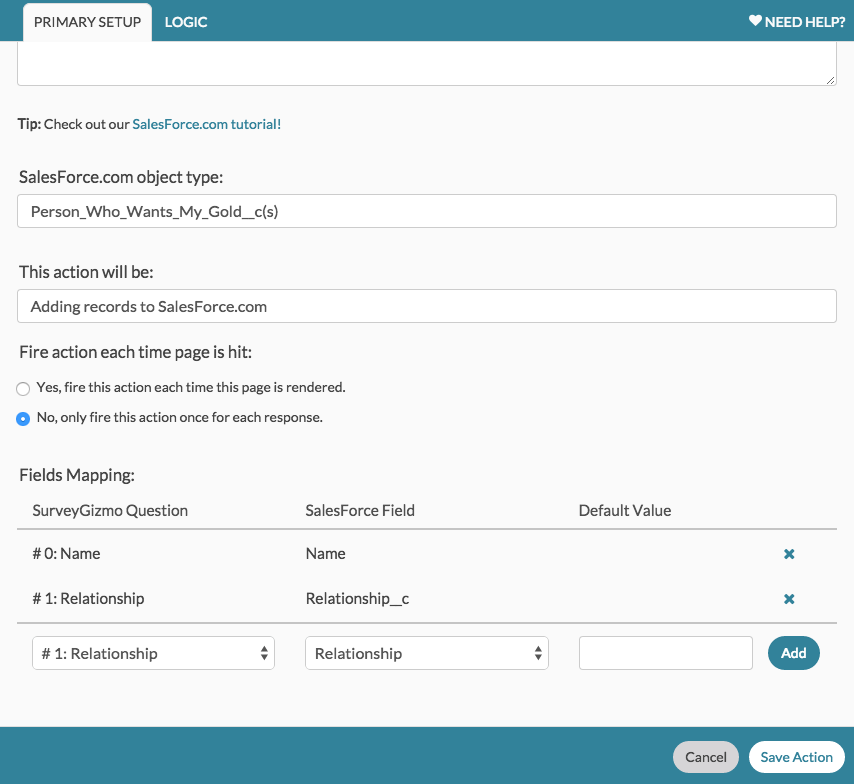Screen dimensions: 854x784
Task: Click 'Fire action each time page is hit' label
Action: coord(136,353)
